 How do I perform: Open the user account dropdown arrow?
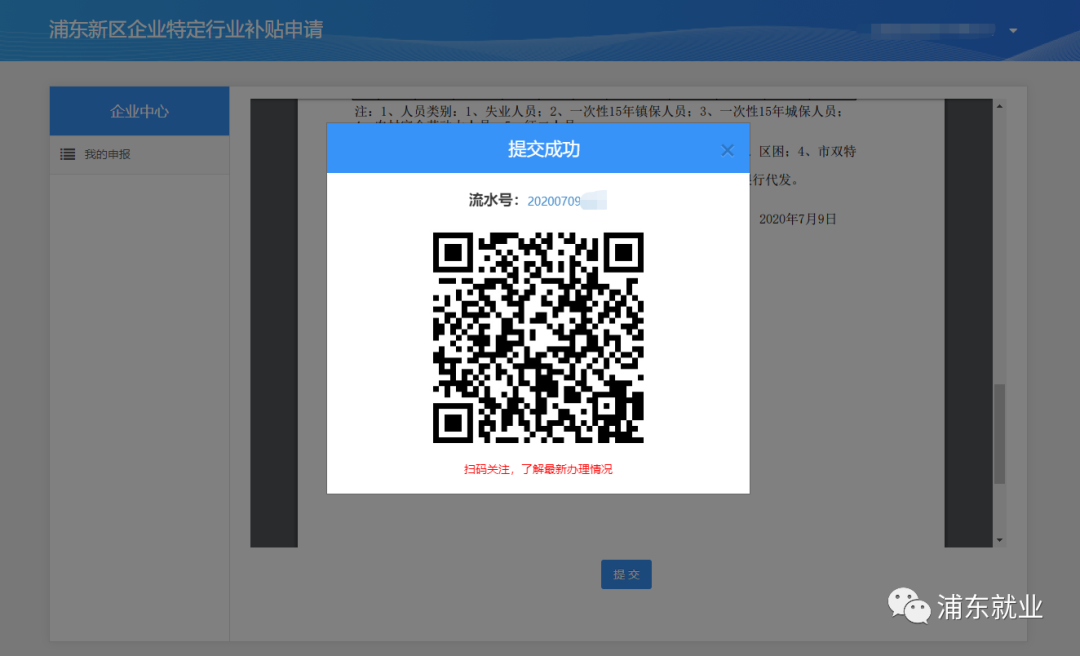click(x=1013, y=30)
